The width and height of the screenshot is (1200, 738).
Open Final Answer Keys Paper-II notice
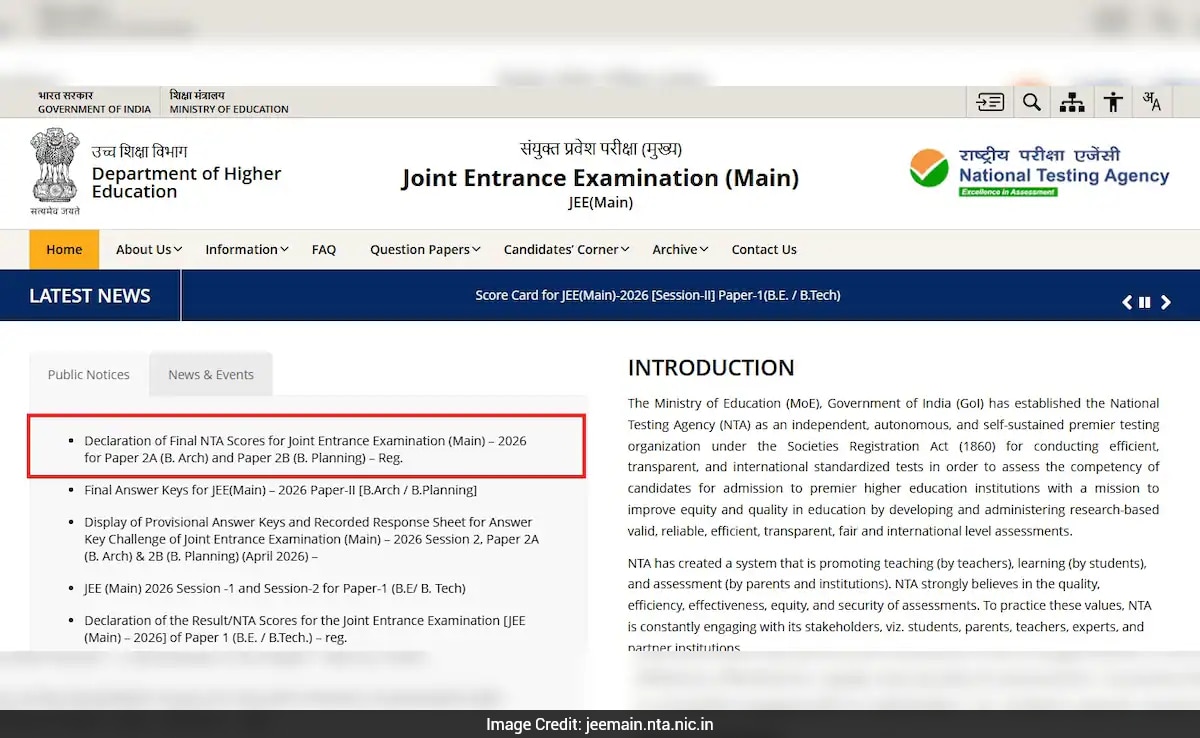pos(280,490)
